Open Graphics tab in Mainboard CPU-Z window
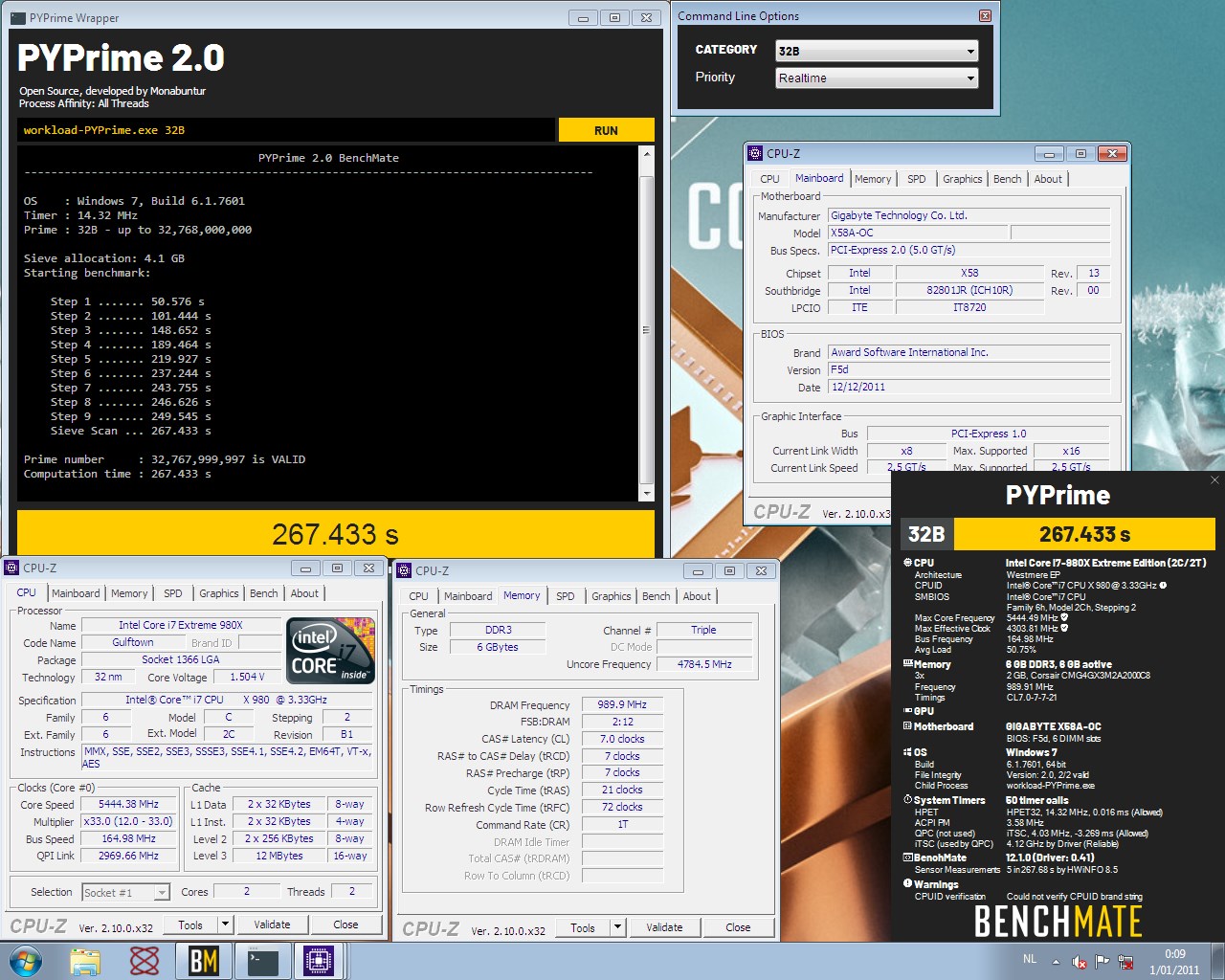 tap(963, 179)
